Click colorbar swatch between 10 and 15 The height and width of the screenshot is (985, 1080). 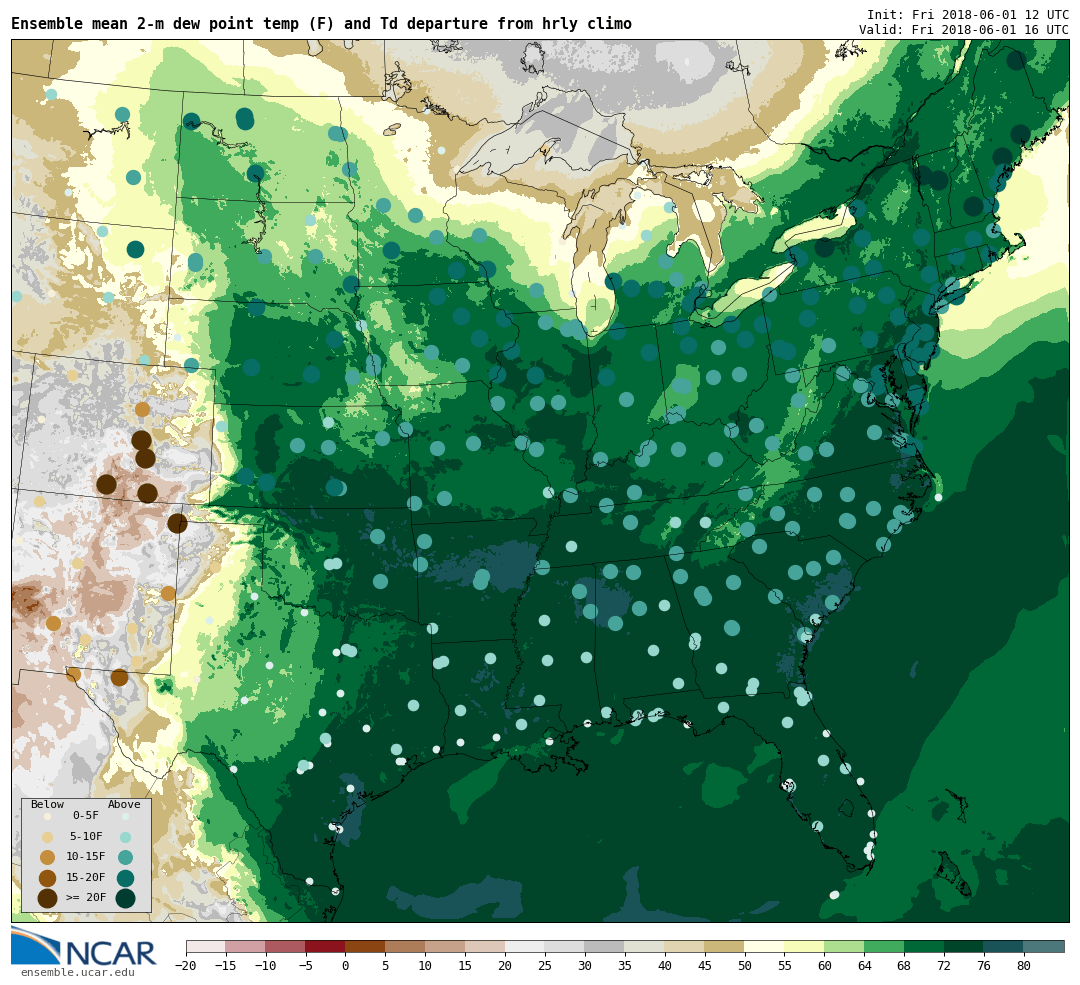(446, 946)
